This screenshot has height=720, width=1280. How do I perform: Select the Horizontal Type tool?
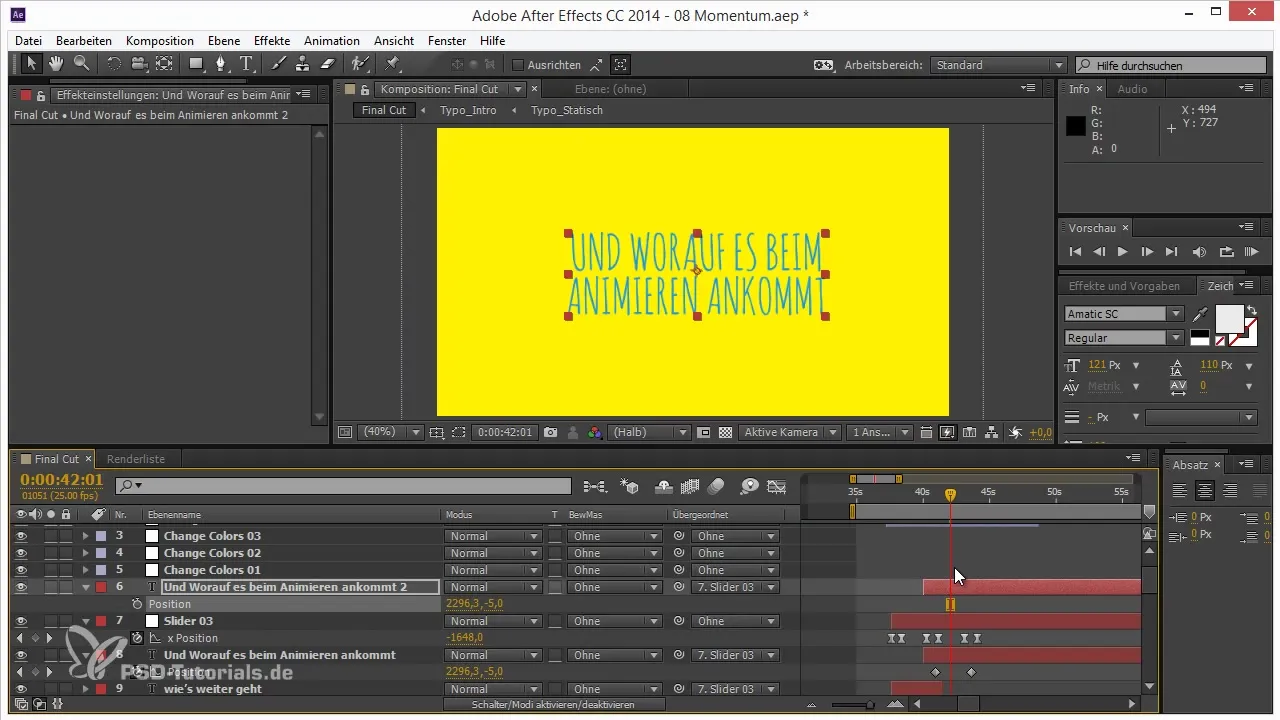coord(246,64)
